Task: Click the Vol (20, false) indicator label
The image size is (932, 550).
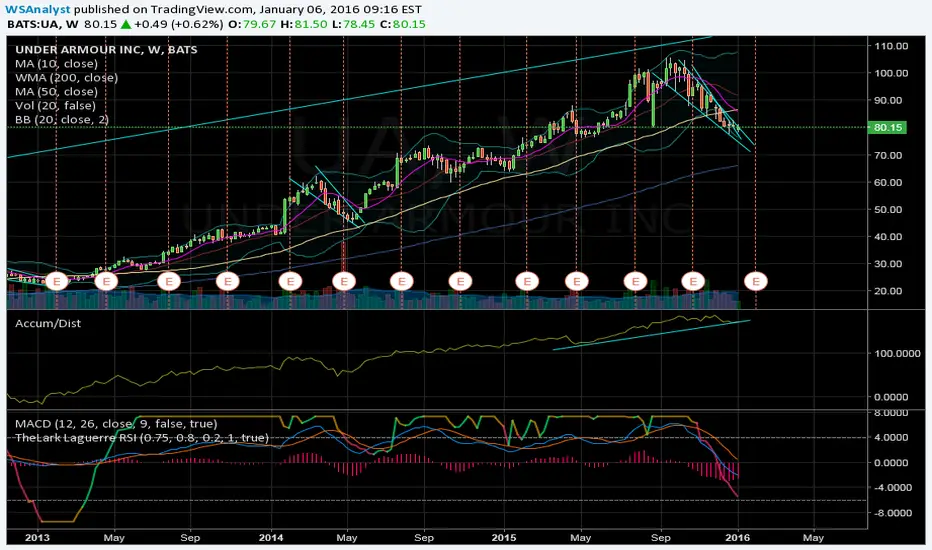Action: pos(55,106)
